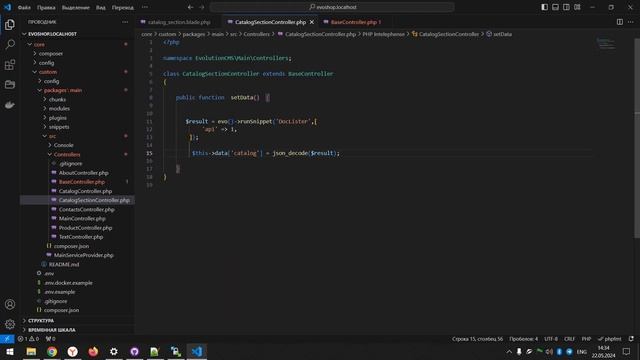This screenshot has width=640, height=360.
Task: Open CatalogController.php in explorer
Action: (x=77, y=191)
